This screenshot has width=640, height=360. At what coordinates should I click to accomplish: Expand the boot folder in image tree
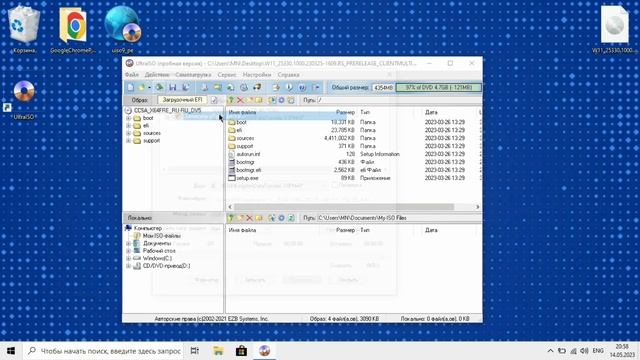click(128, 118)
